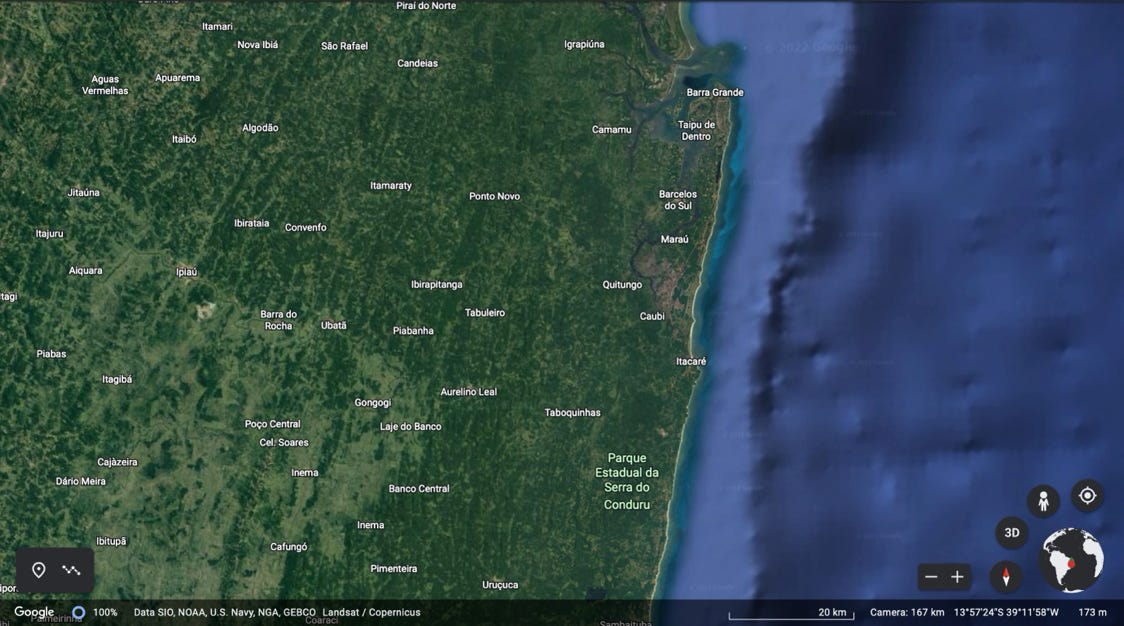Click the Camera: 167 km readout
This screenshot has height=626, width=1124.
(x=907, y=612)
